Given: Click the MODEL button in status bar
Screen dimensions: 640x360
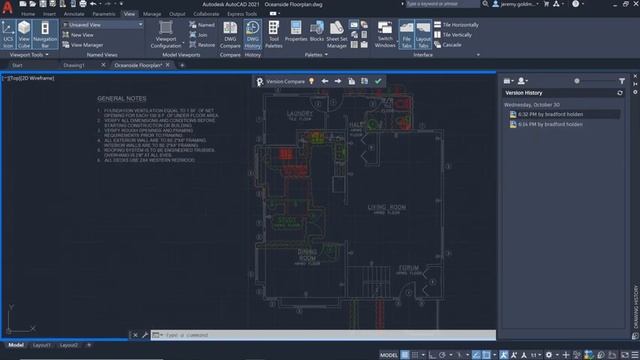Looking at the screenshot, I should click(x=389, y=355).
